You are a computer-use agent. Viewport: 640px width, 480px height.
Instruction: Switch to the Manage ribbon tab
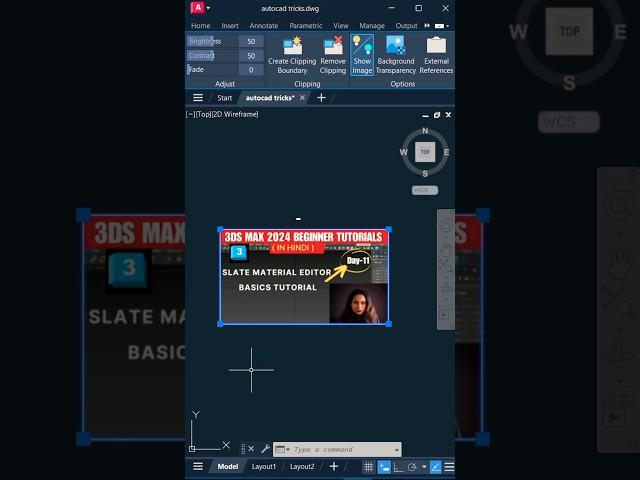[372, 26]
